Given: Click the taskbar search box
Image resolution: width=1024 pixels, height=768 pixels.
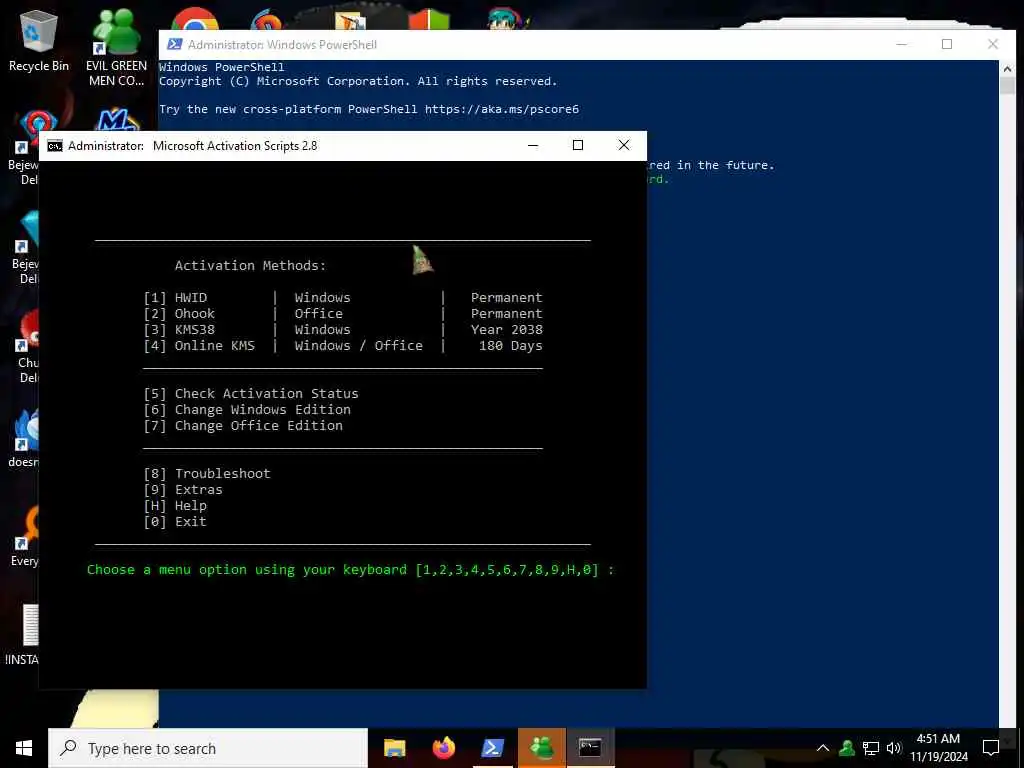Looking at the screenshot, I should coord(208,748).
